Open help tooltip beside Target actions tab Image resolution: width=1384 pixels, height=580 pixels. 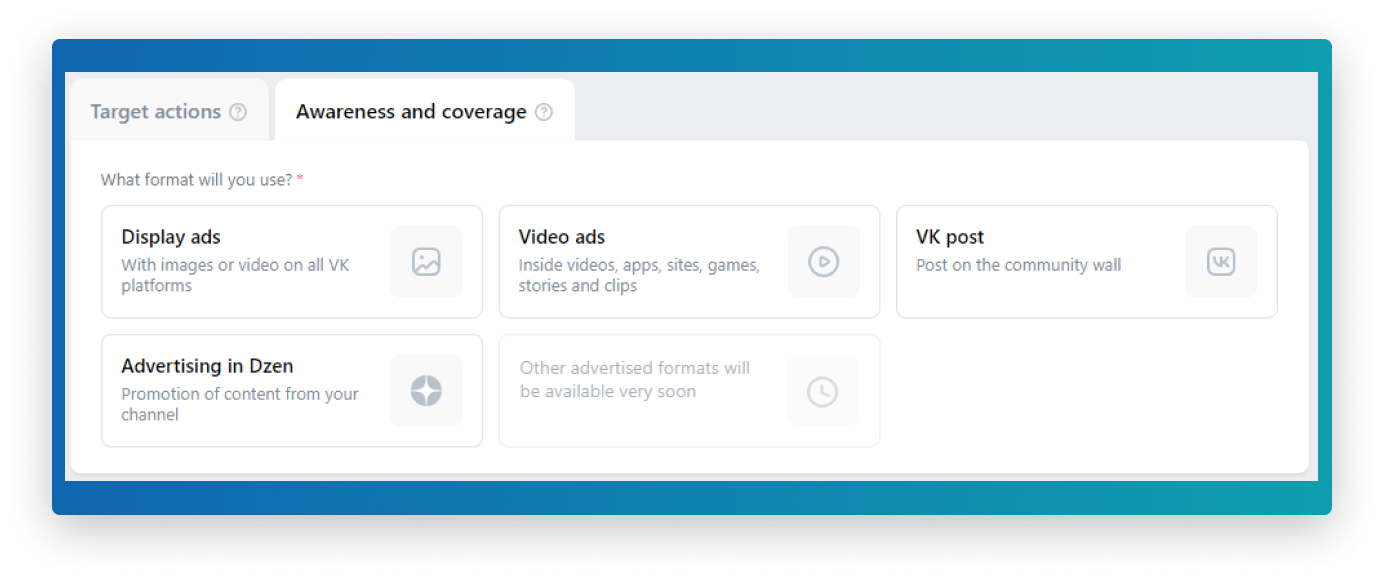point(238,112)
